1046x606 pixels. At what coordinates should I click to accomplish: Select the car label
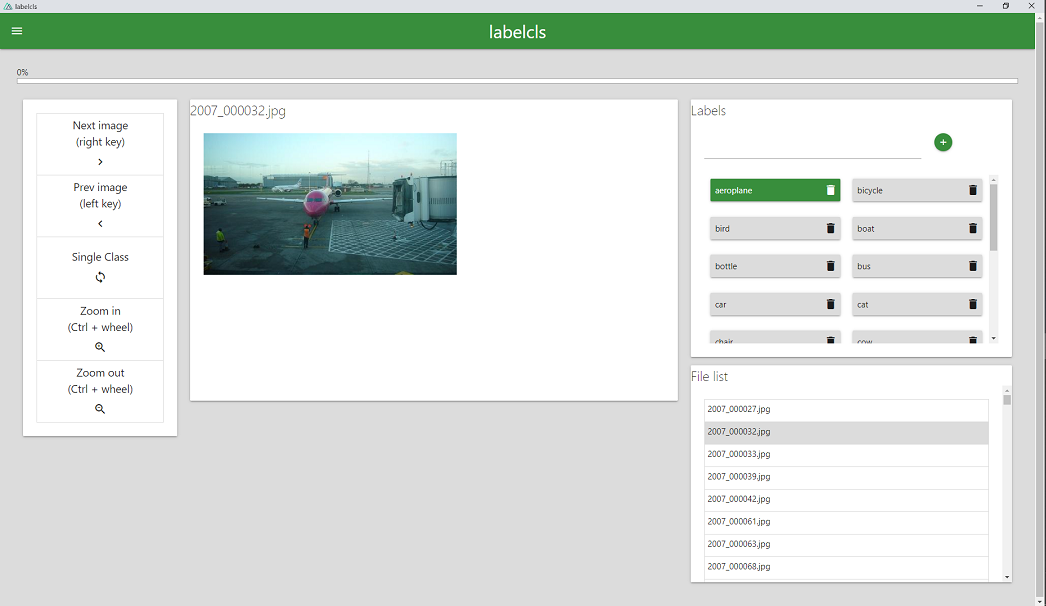click(x=765, y=304)
